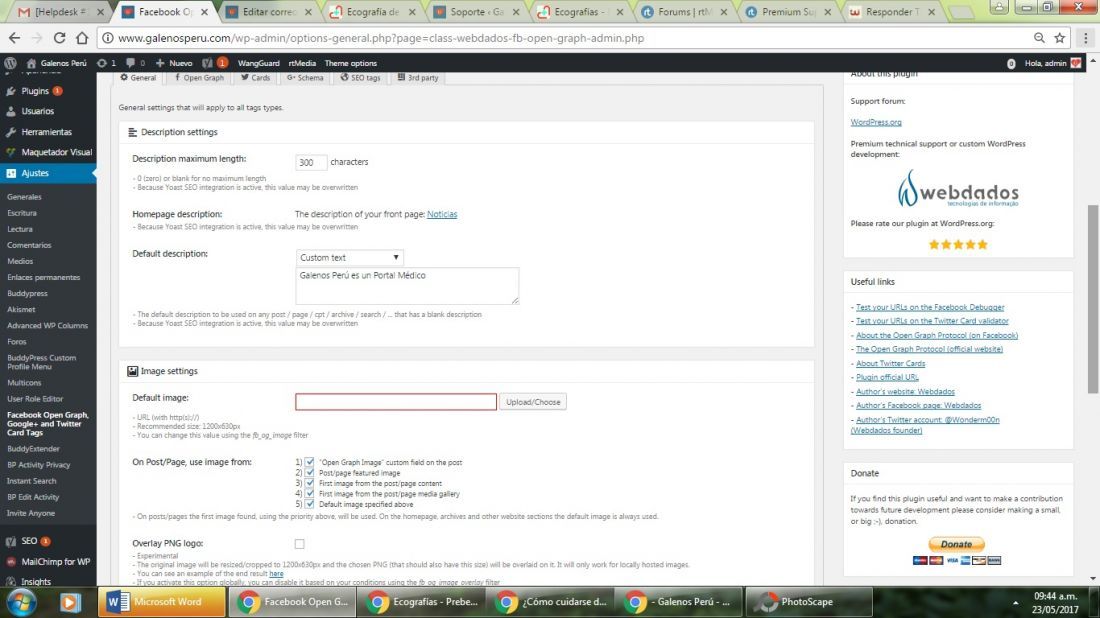This screenshot has width=1100, height=618.
Task: Click the Donate PayPal button
Action: pos(957,544)
